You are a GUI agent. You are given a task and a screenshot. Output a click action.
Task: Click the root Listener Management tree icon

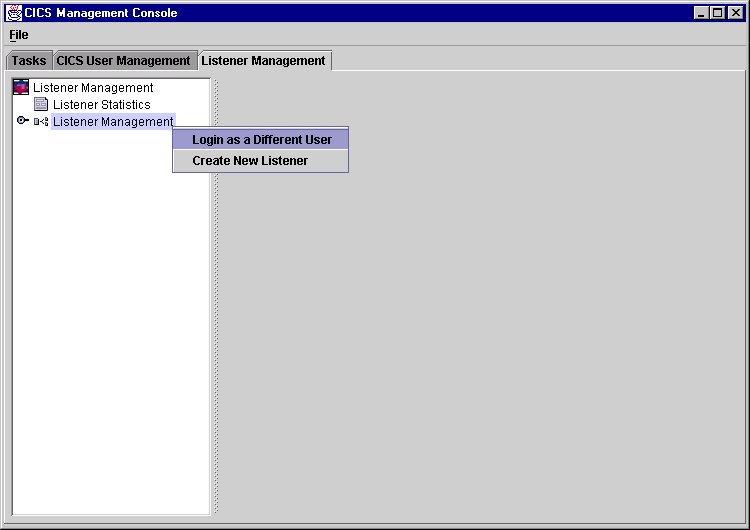(21, 87)
